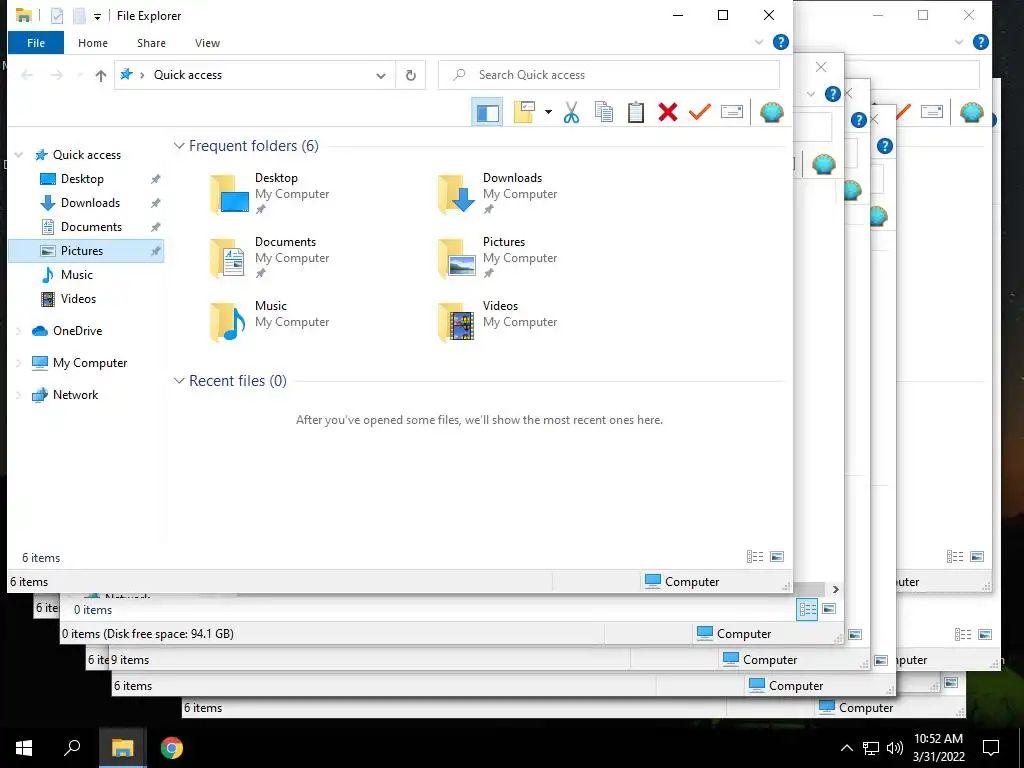Expand the My Computer tree node
Screen dimensions: 1024x768
point(19,363)
